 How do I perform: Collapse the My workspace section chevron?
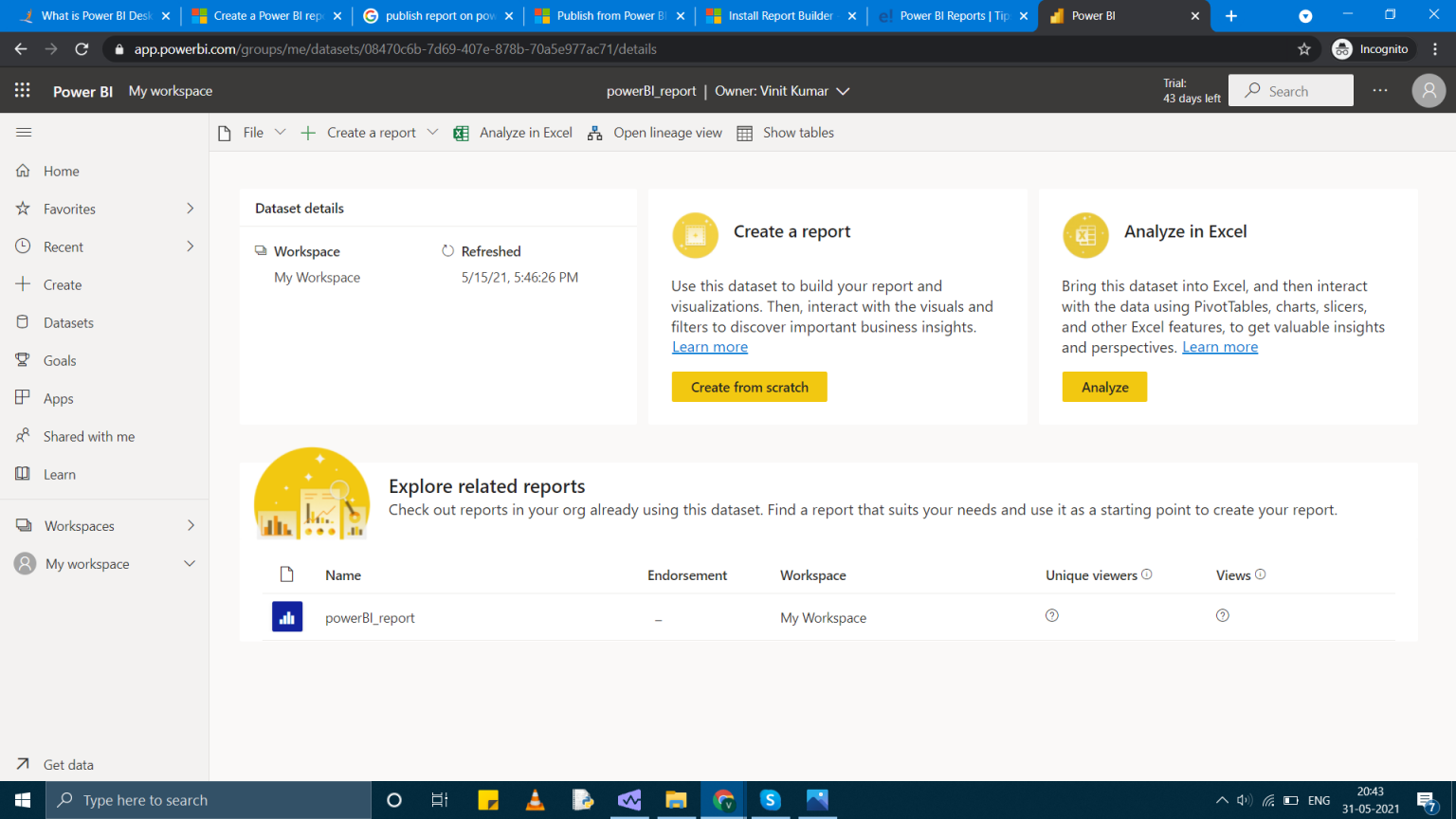[x=190, y=563]
